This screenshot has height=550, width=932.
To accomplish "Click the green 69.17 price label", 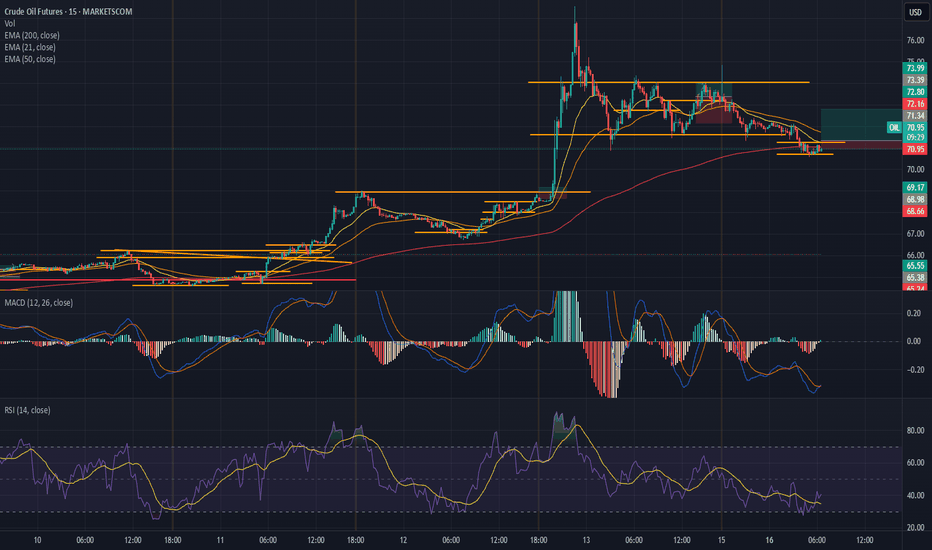I will (x=915, y=187).
